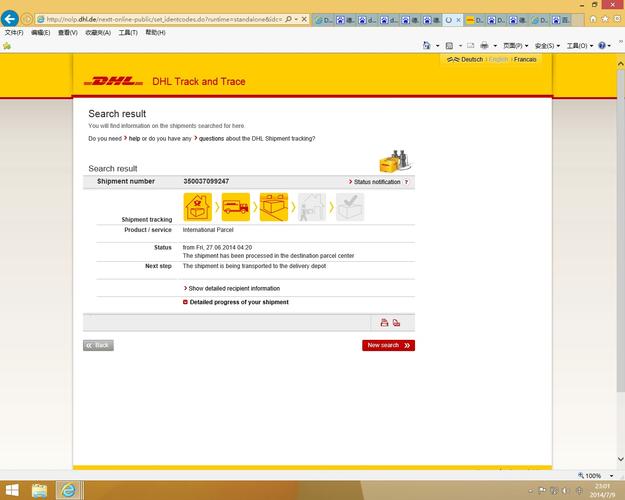The image size is (625, 500).
Task: Open the 文件(F) menu
Action: point(14,33)
